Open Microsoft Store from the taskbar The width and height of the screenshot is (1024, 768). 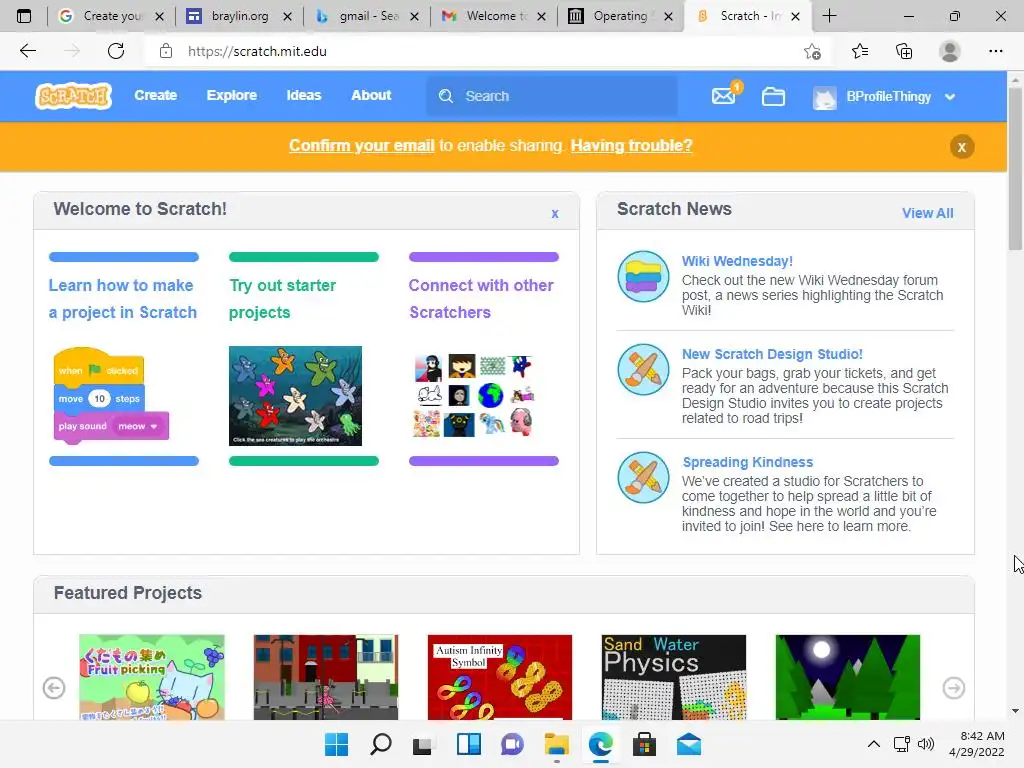(x=644, y=744)
